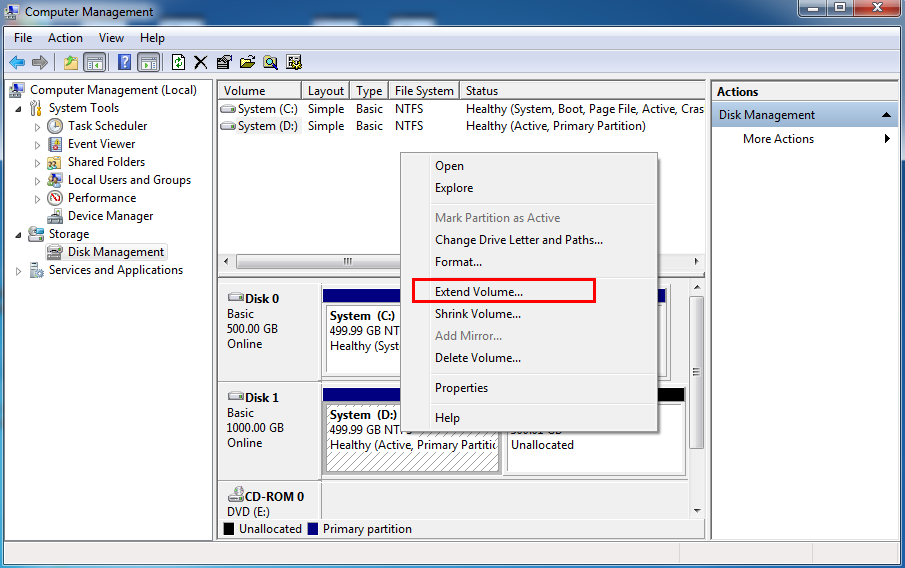This screenshot has height=568, width=905.
Task: Sort by the Type column header
Action: click(369, 91)
